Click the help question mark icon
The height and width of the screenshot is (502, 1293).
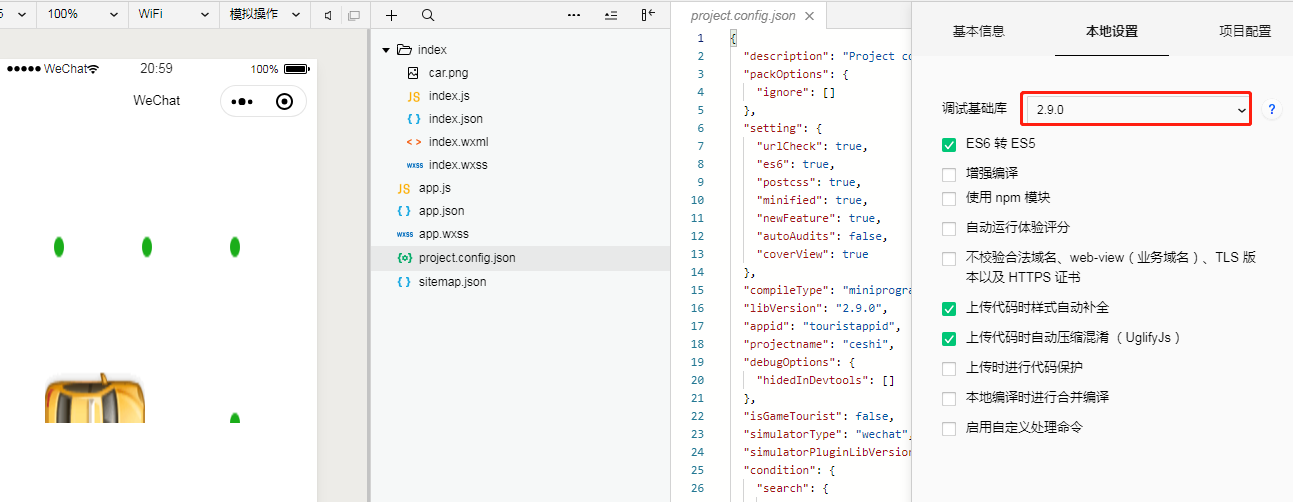pyautogui.click(x=1272, y=110)
